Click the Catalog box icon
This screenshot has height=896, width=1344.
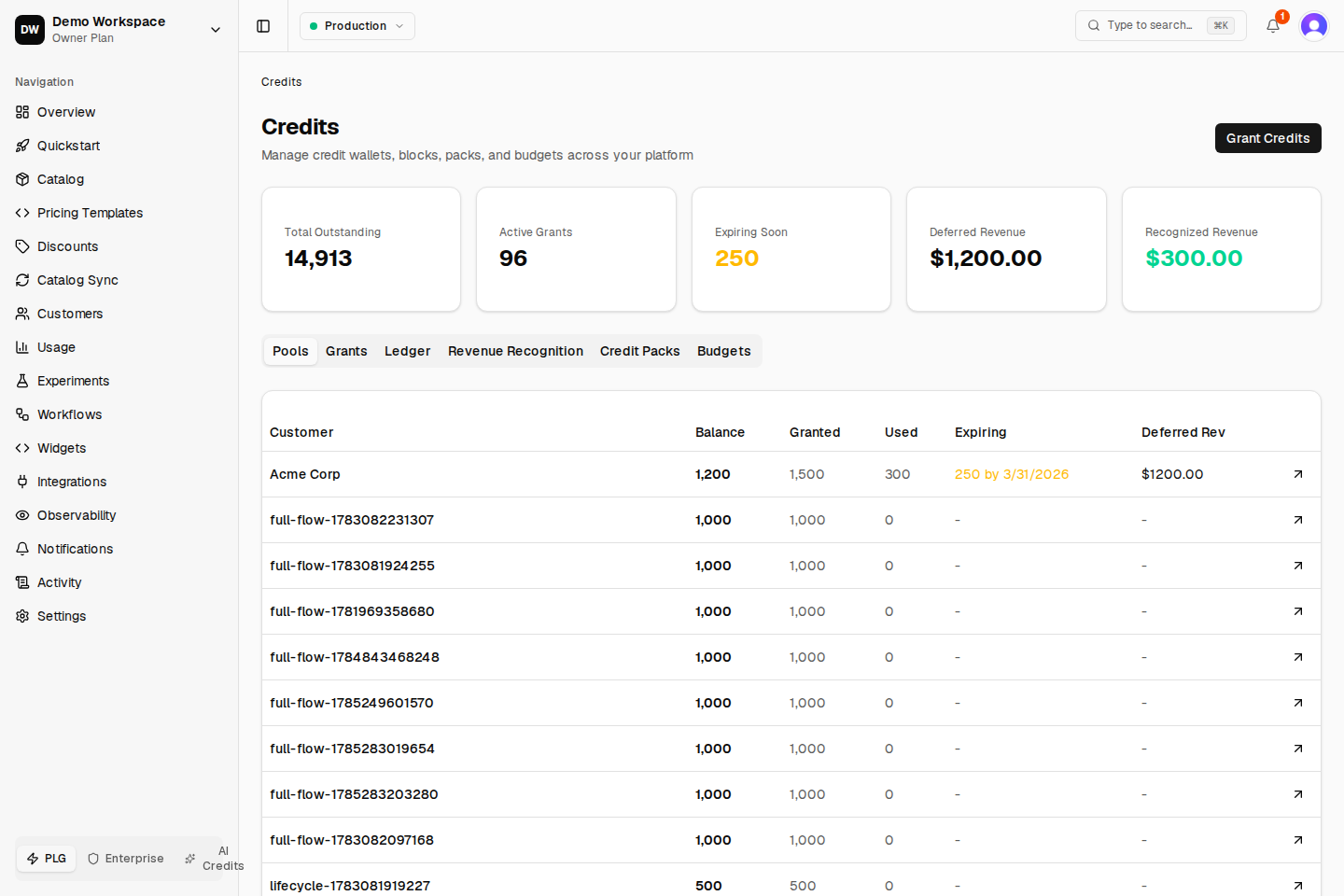(x=22, y=179)
